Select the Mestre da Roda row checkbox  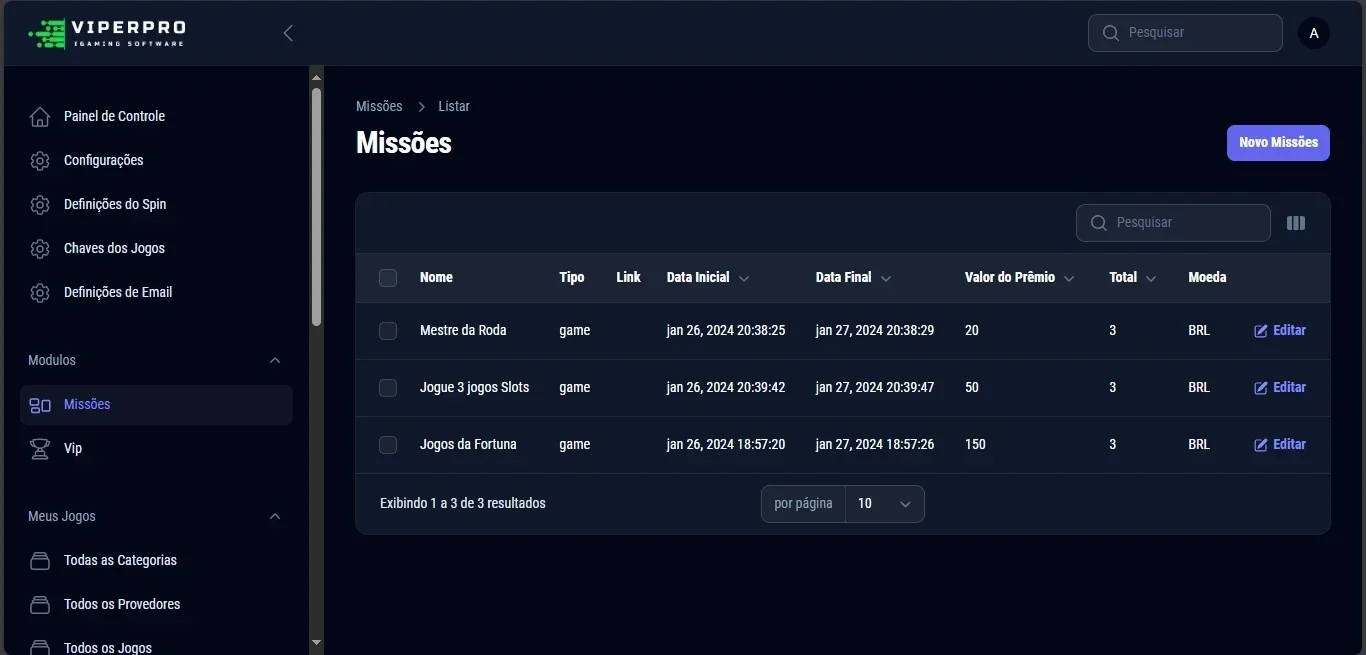(388, 331)
